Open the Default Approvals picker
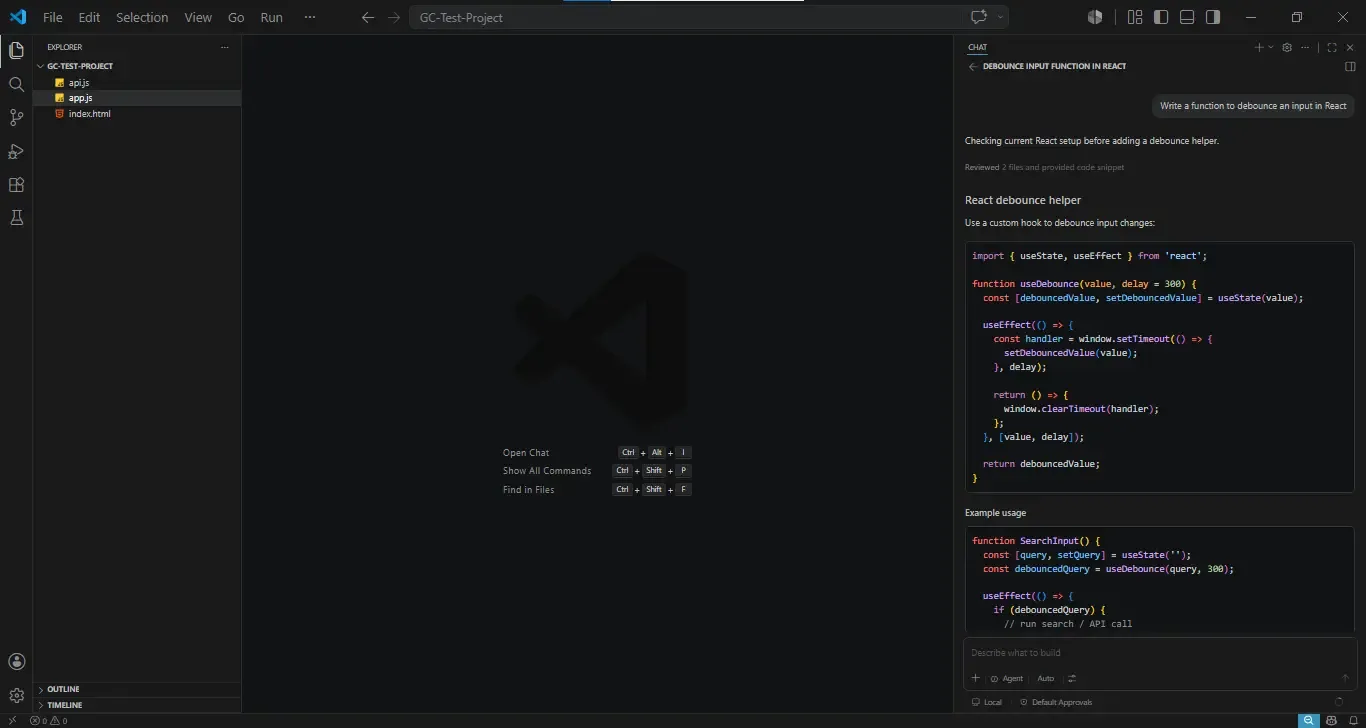1366x728 pixels. tap(1056, 702)
